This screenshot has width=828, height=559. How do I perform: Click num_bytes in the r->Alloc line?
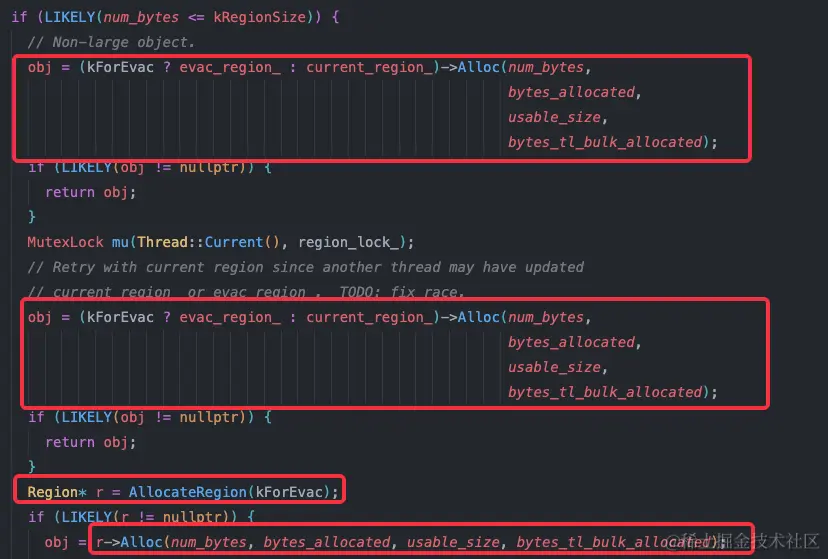point(209,542)
